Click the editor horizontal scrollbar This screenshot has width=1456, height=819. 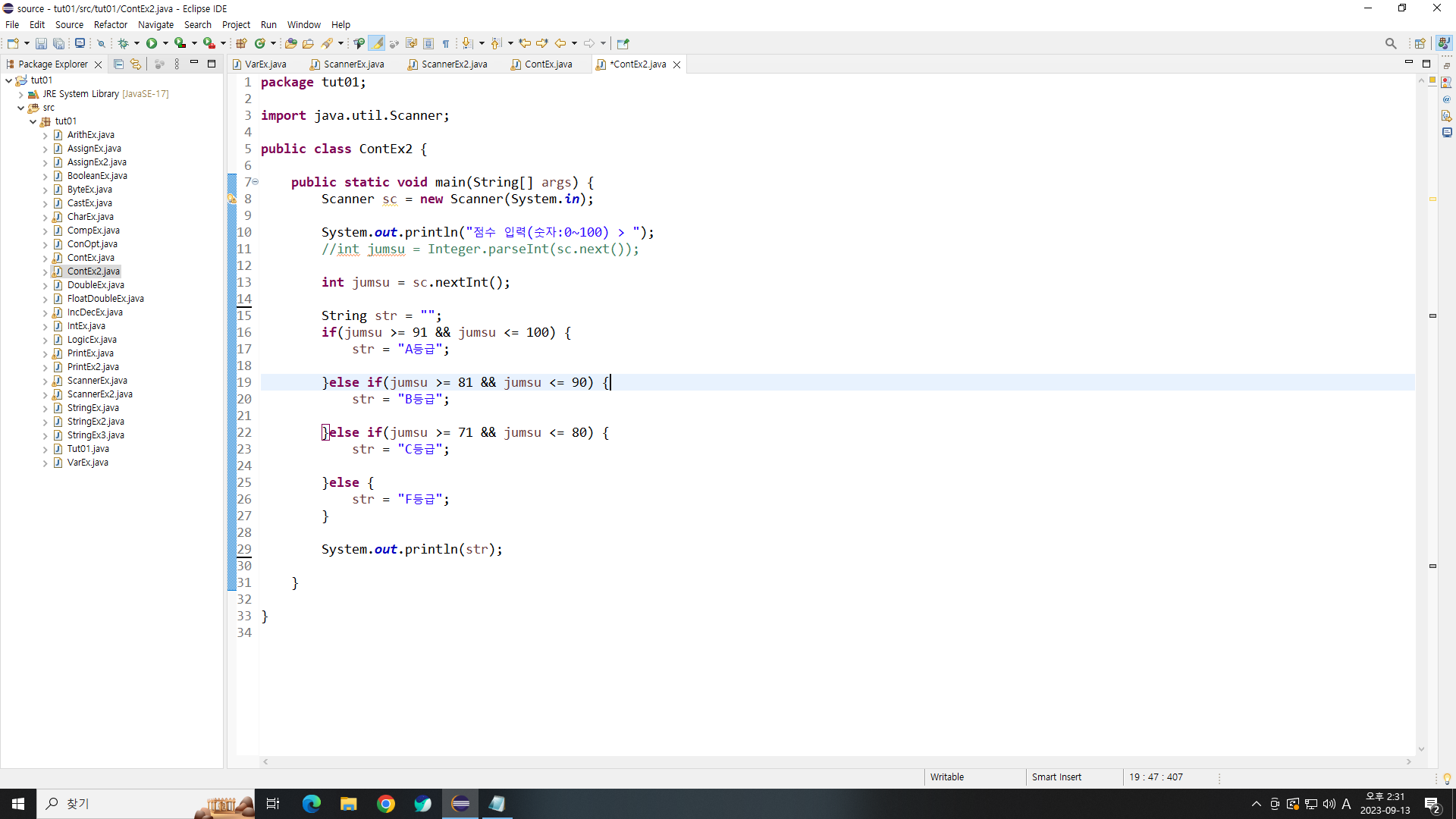(x=834, y=761)
